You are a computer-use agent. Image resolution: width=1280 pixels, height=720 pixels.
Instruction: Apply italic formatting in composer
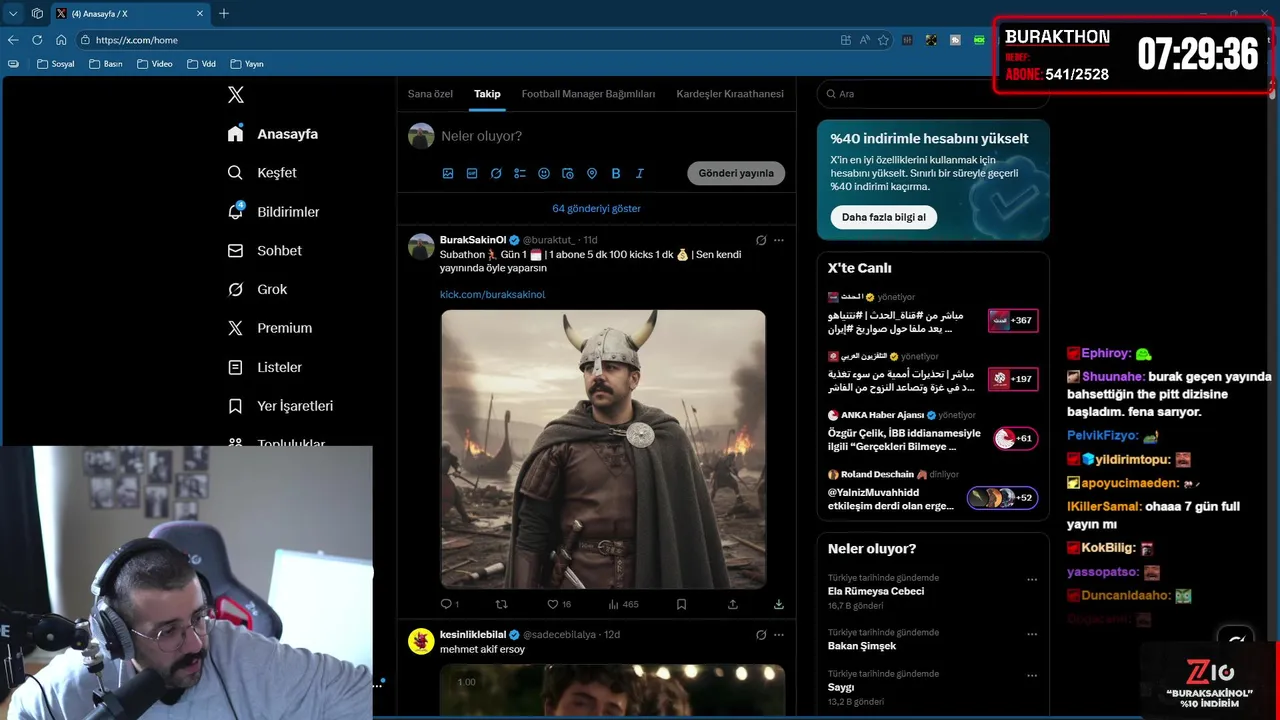[640, 173]
